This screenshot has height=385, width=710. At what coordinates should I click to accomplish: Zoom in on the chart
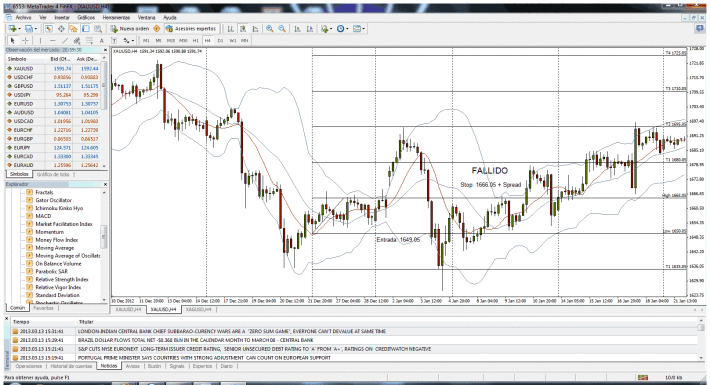[x=269, y=29]
